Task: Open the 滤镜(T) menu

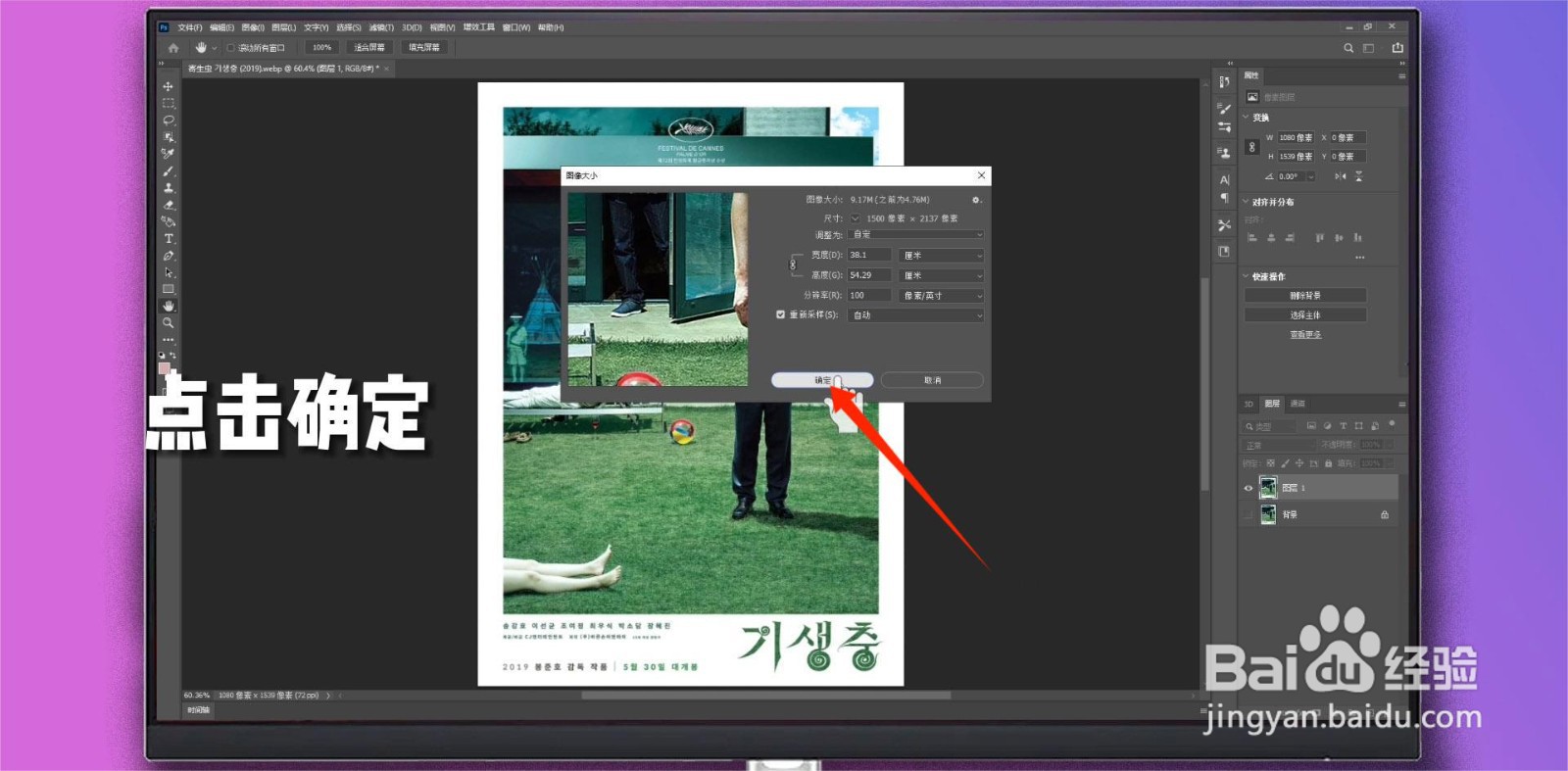Action: (381, 27)
